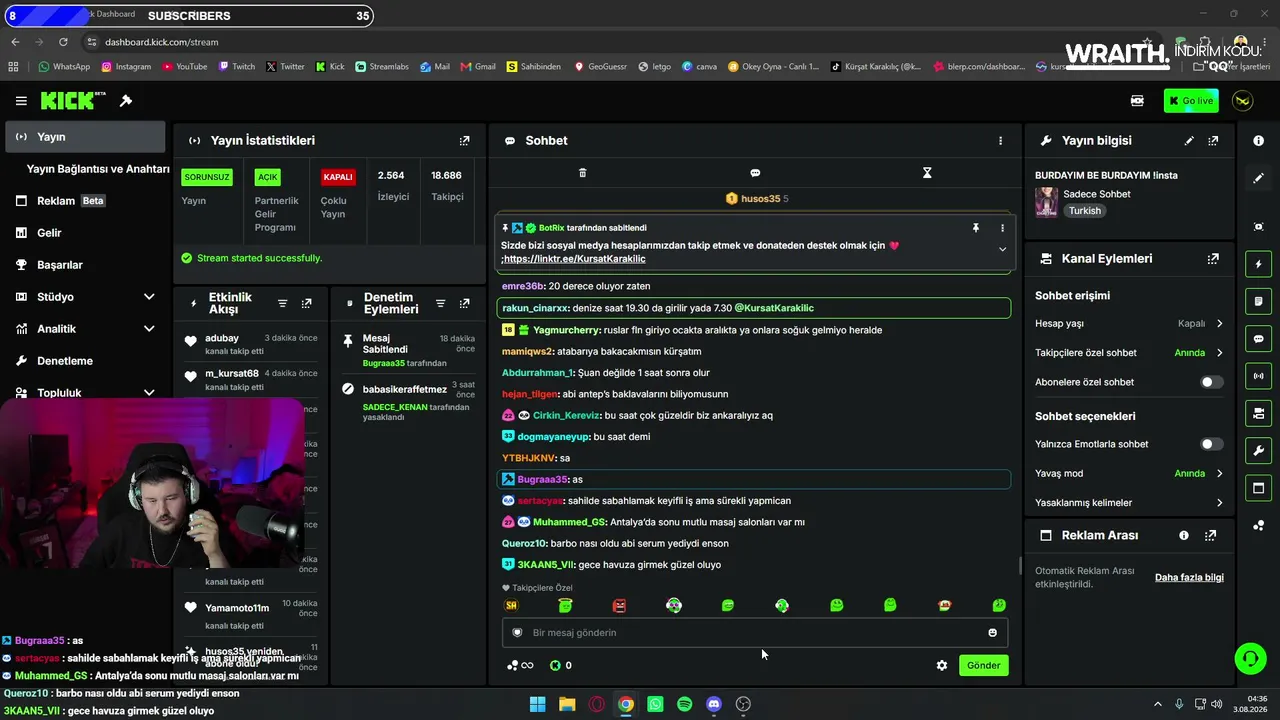
Task: Open Spotify from the Windows taskbar
Action: 684,704
